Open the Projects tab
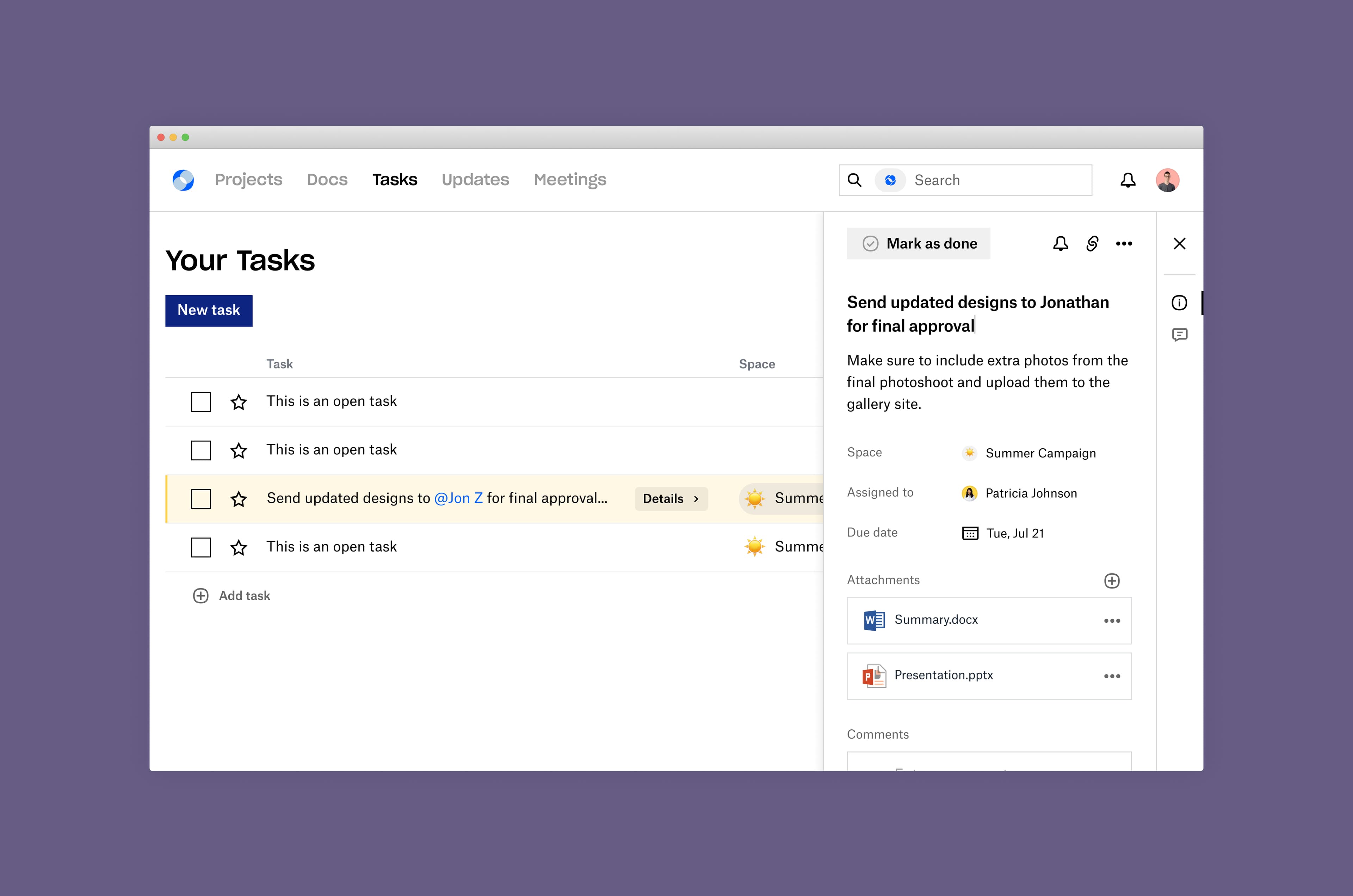The image size is (1353, 896). pos(248,180)
